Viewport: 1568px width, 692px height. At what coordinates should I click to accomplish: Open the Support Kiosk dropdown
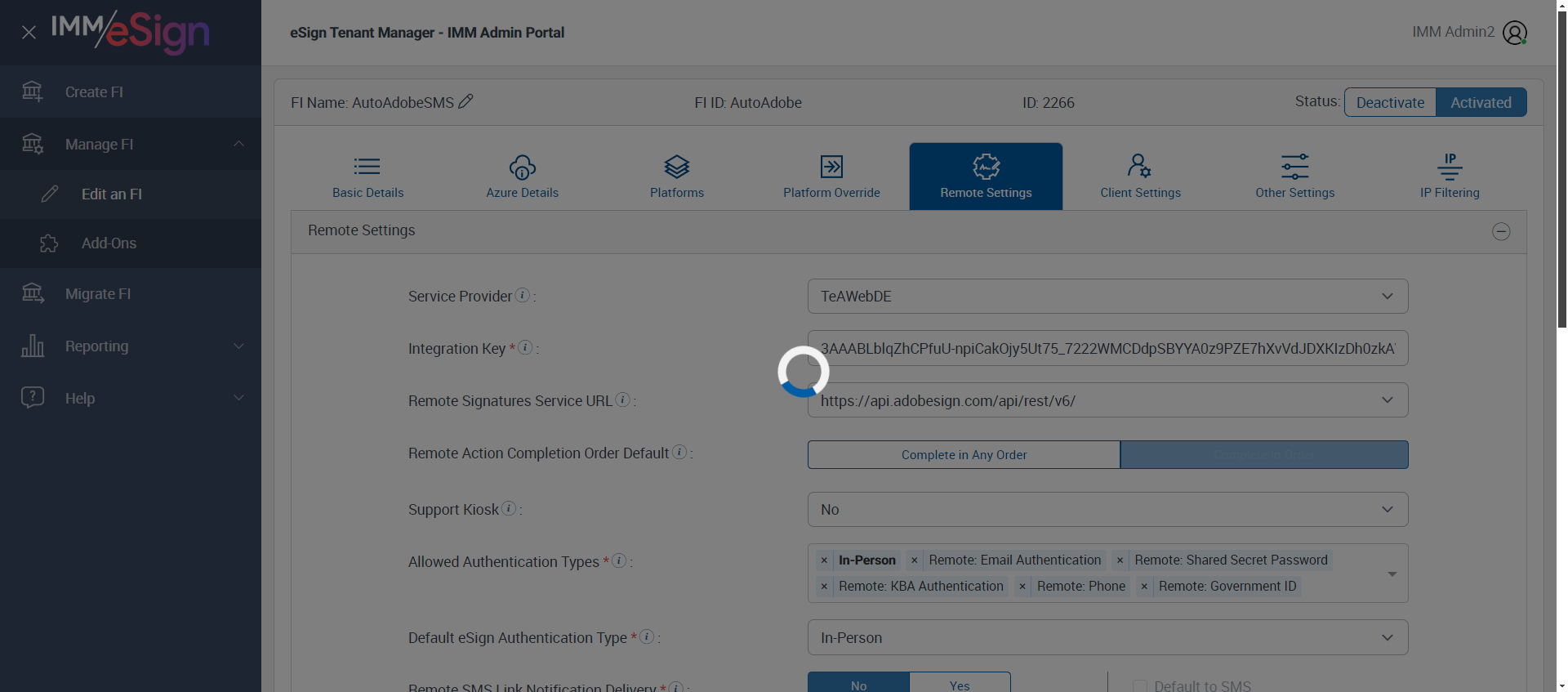tap(1107, 510)
